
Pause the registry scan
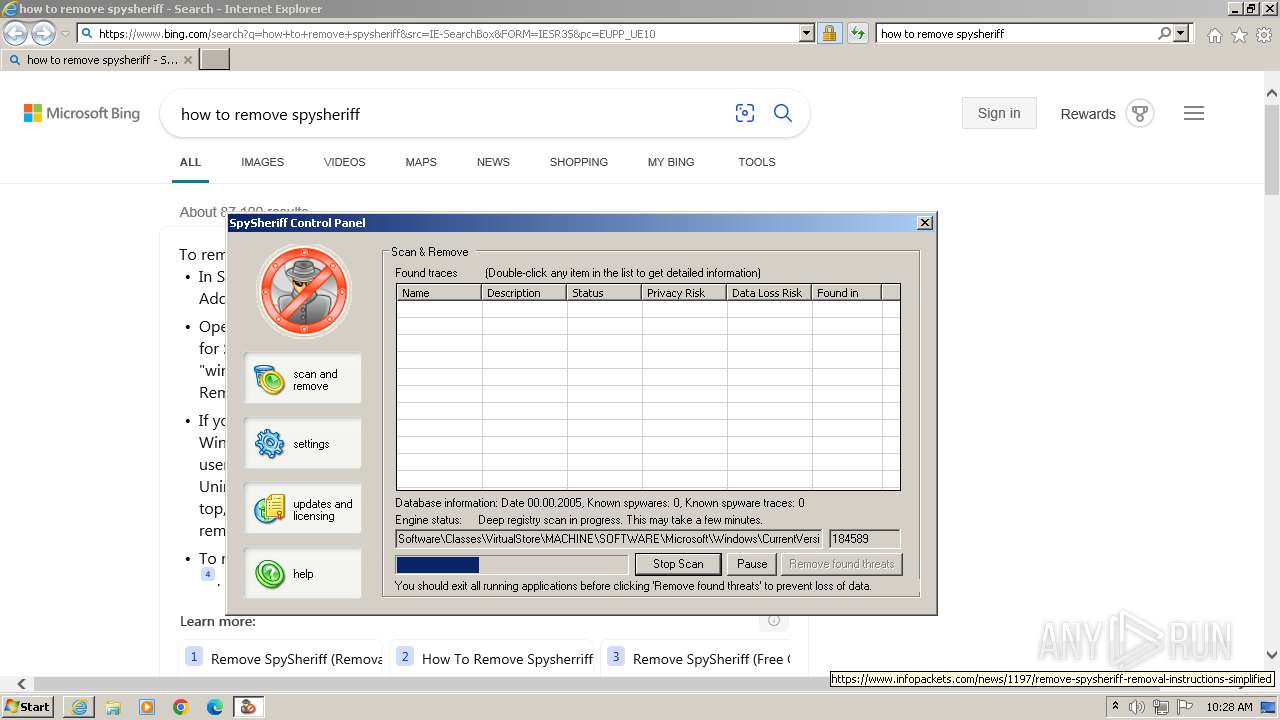tap(752, 564)
